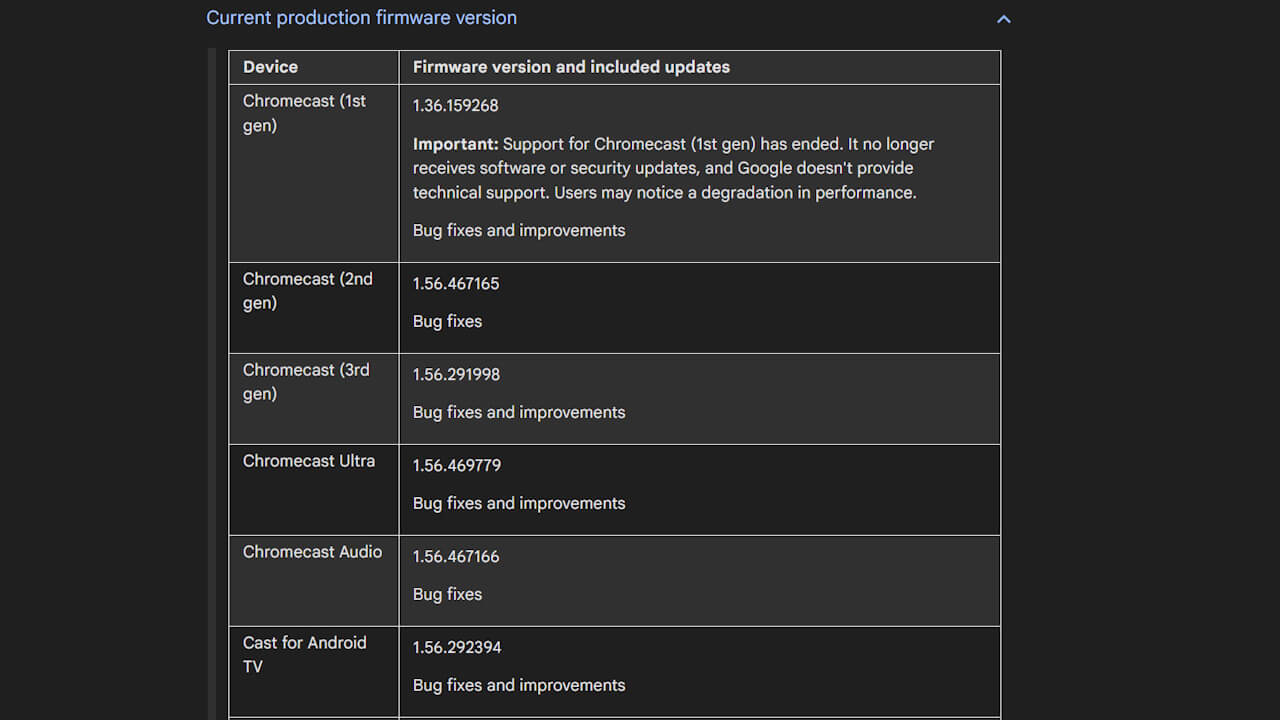Click the 'Chromecast (1st gen)' device cell
This screenshot has width=1280, height=720.
pyautogui.click(x=304, y=113)
